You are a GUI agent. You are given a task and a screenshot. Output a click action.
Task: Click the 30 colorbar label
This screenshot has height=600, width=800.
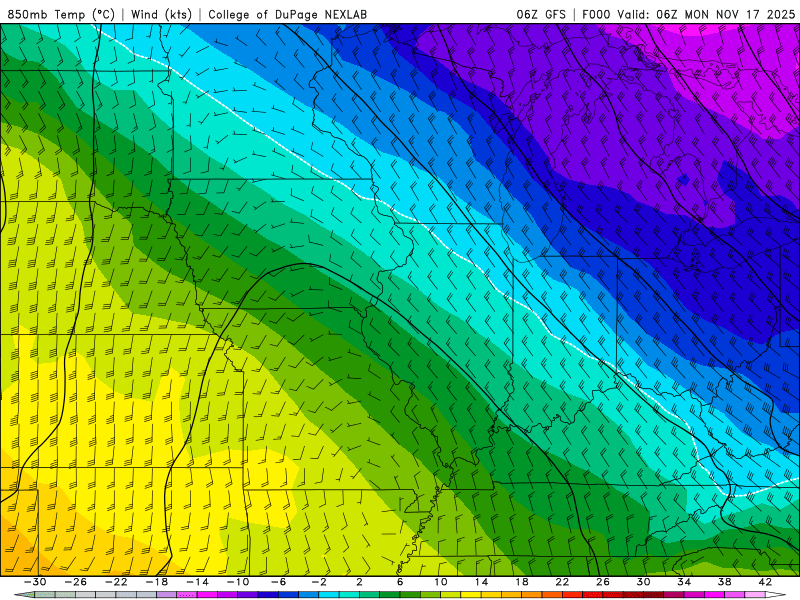643,582
